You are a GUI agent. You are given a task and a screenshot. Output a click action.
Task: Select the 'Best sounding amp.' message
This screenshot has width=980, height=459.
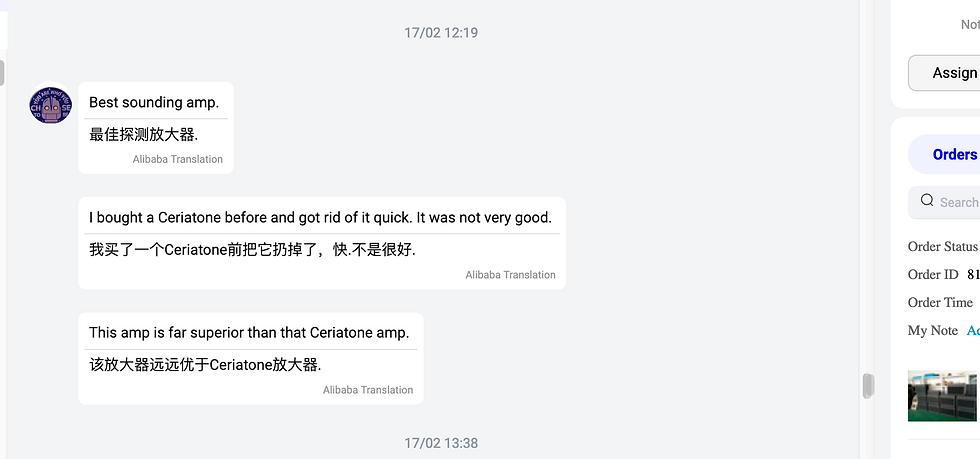coord(154,103)
